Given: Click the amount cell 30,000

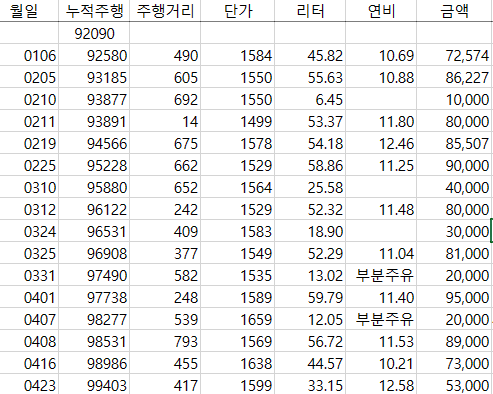Looking at the screenshot, I should click(x=455, y=231).
